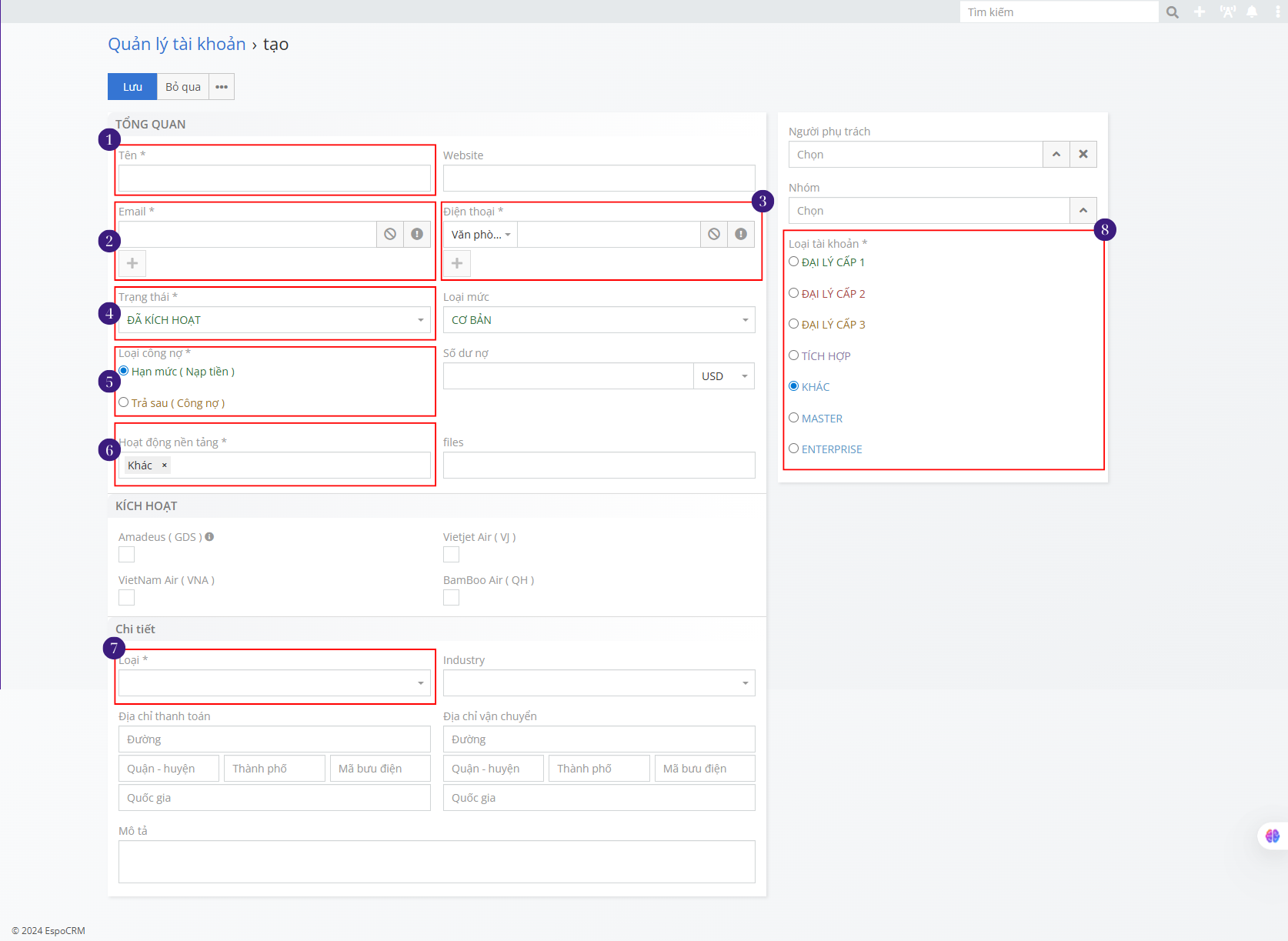Screen dimensions: 1288x941
Task: Open the three-dots more actions menu
Action: [222, 87]
